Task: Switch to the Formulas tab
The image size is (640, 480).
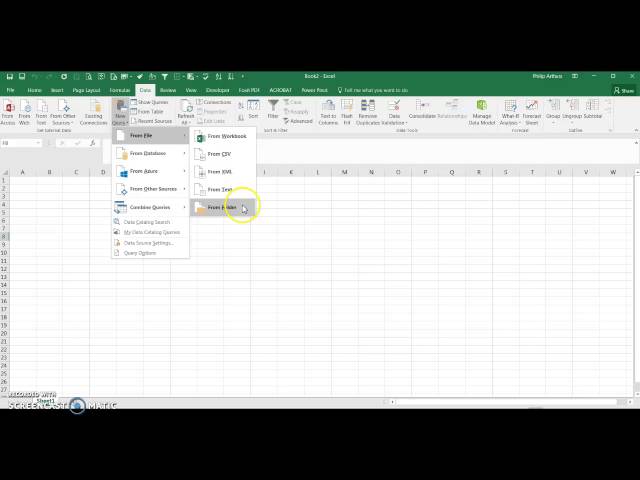Action: 120,90
